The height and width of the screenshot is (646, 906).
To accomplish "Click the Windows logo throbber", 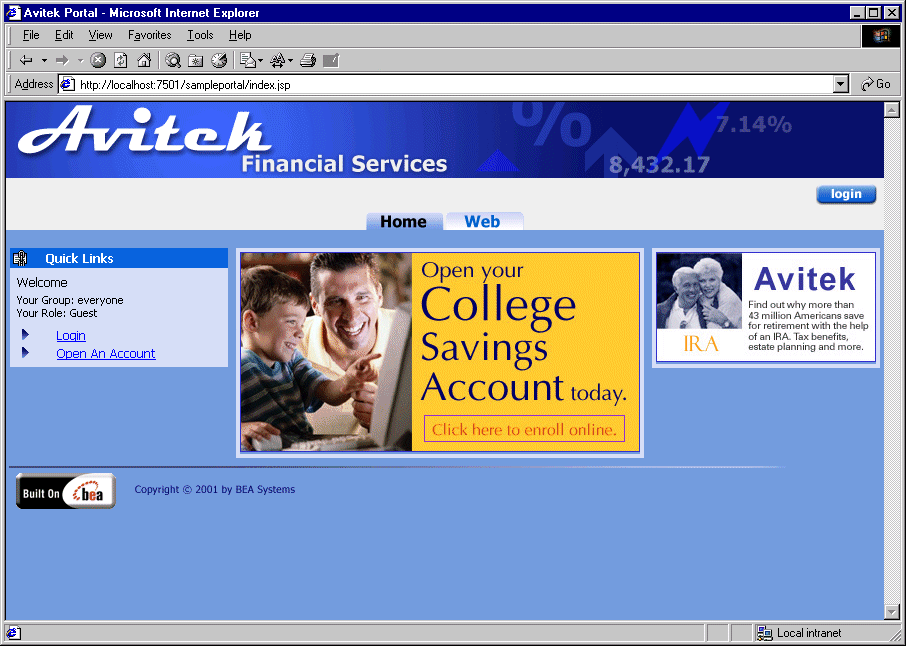I will [881, 36].
